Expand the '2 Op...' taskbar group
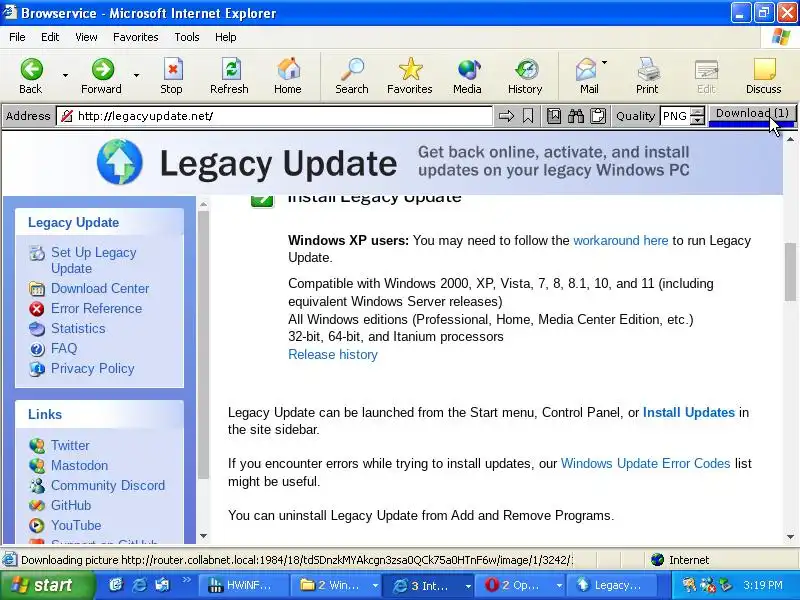Image resolution: width=800 pixels, height=600 pixels. [559, 586]
